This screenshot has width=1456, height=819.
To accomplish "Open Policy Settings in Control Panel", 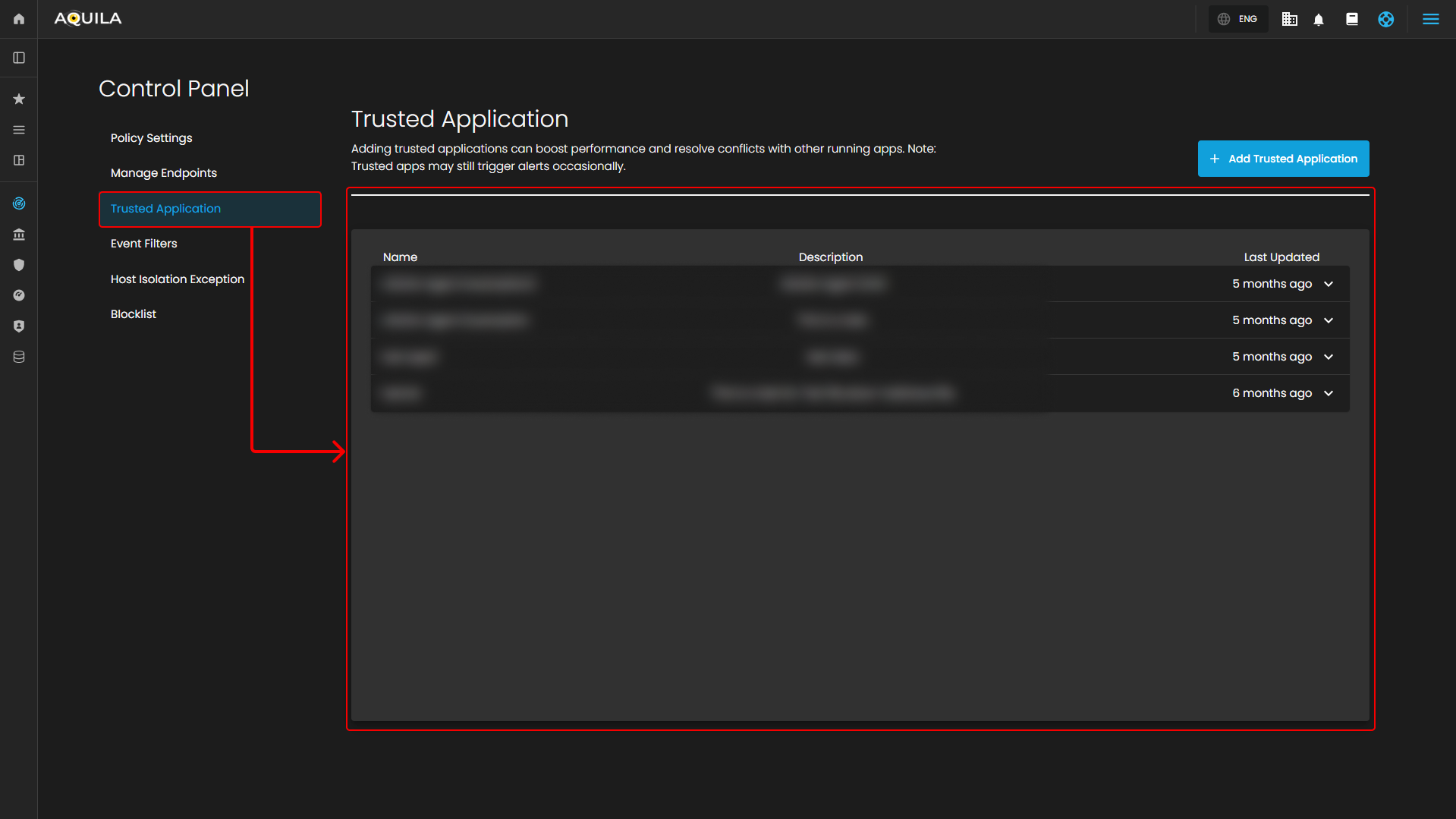I will 151,138.
